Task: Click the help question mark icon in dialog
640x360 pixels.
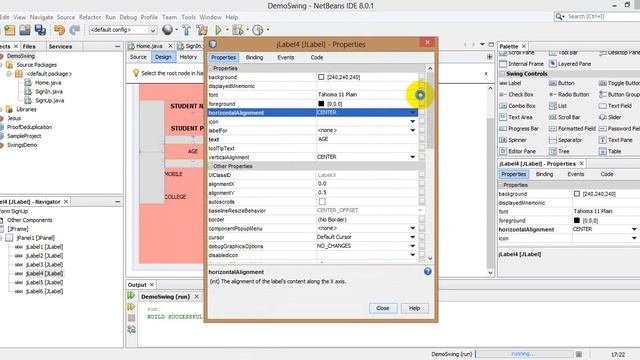Action: click(427, 271)
